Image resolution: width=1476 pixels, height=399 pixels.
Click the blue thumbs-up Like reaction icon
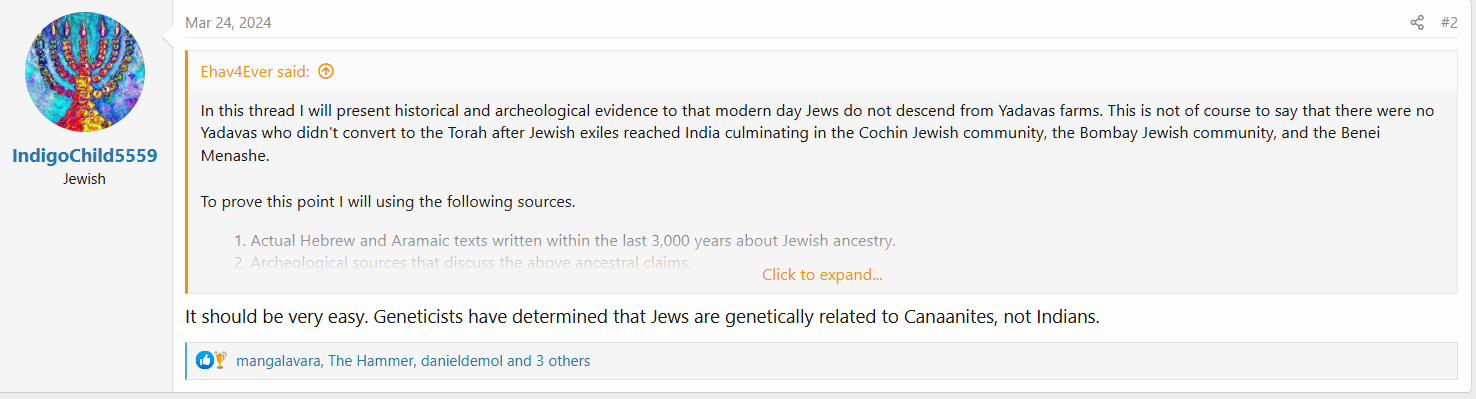204,360
